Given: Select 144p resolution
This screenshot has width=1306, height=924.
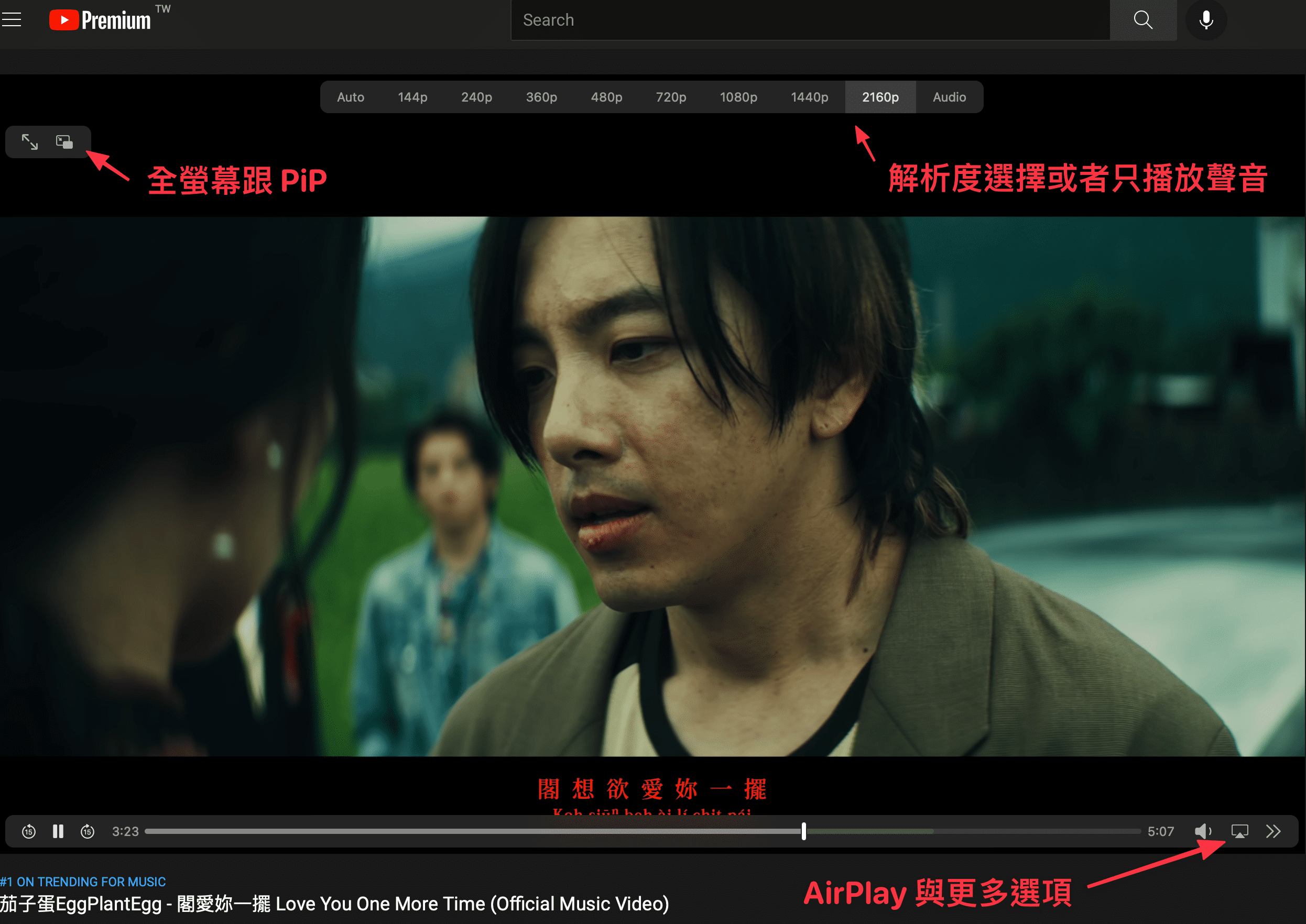Looking at the screenshot, I should point(412,97).
